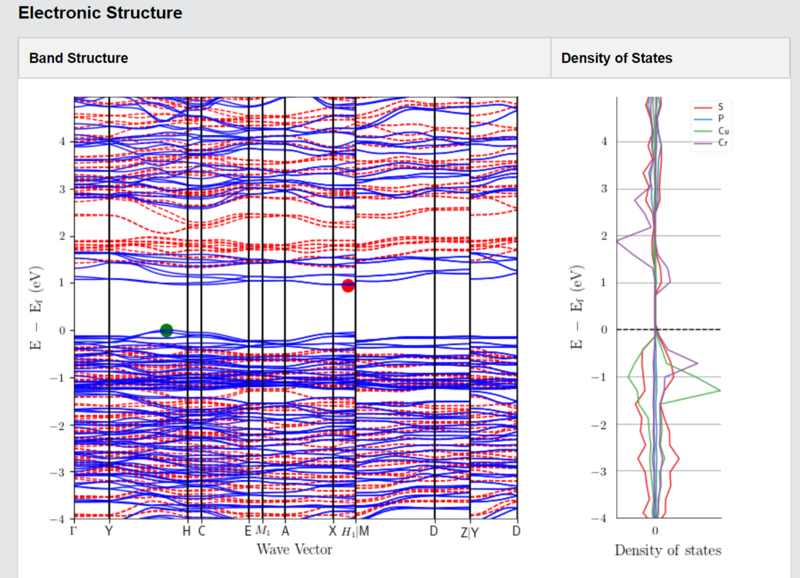800x578 pixels.
Task: Click the Γ wave vector label
Action: click(74, 531)
